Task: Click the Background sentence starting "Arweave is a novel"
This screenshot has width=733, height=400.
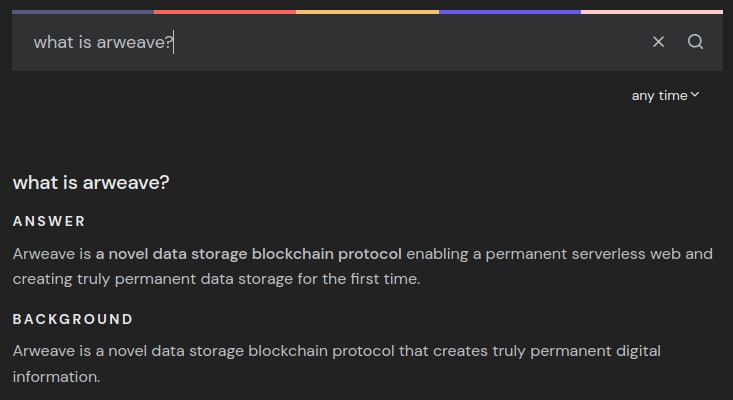Action: point(336,352)
